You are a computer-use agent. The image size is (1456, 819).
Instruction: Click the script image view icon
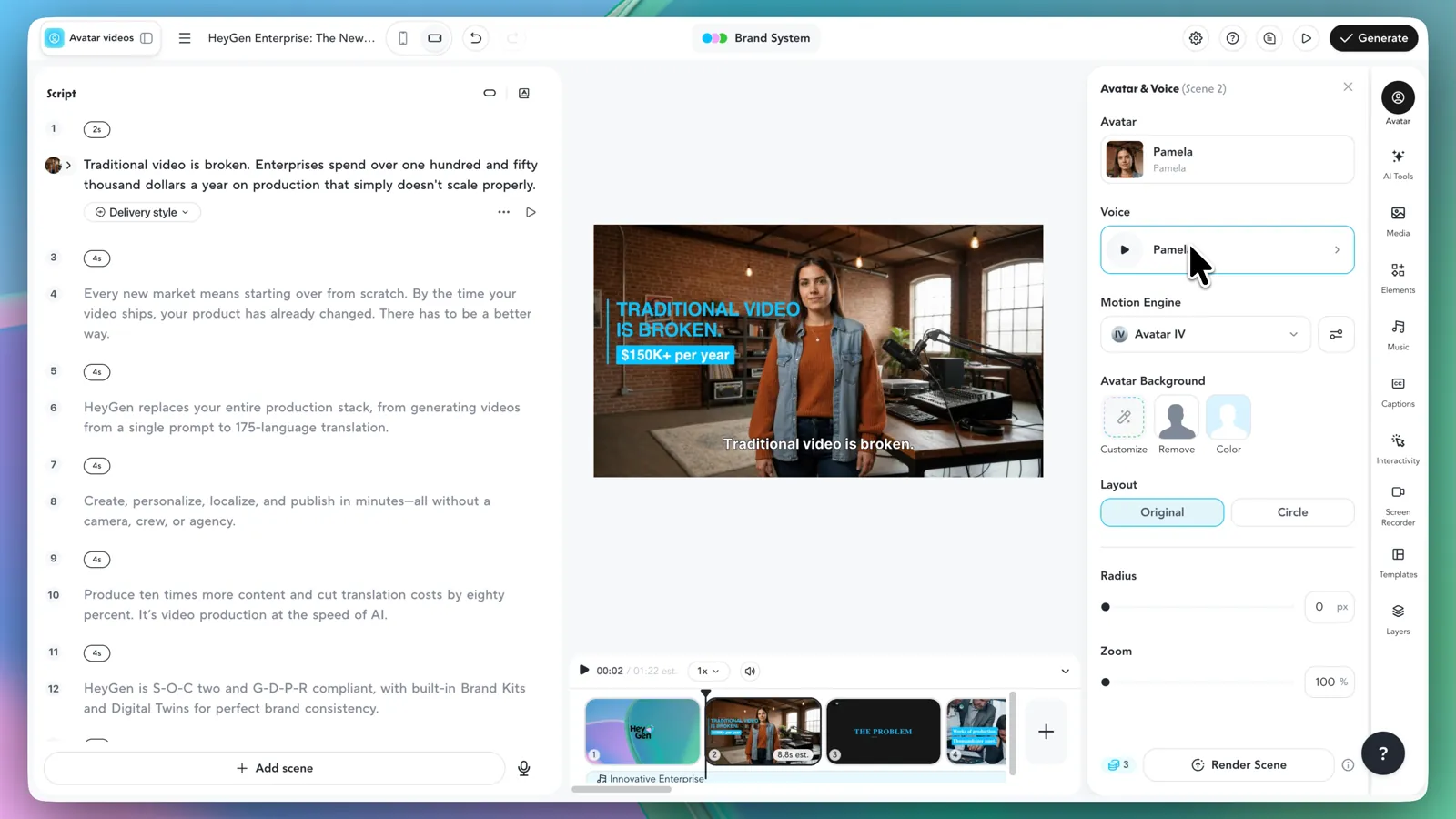[524, 93]
